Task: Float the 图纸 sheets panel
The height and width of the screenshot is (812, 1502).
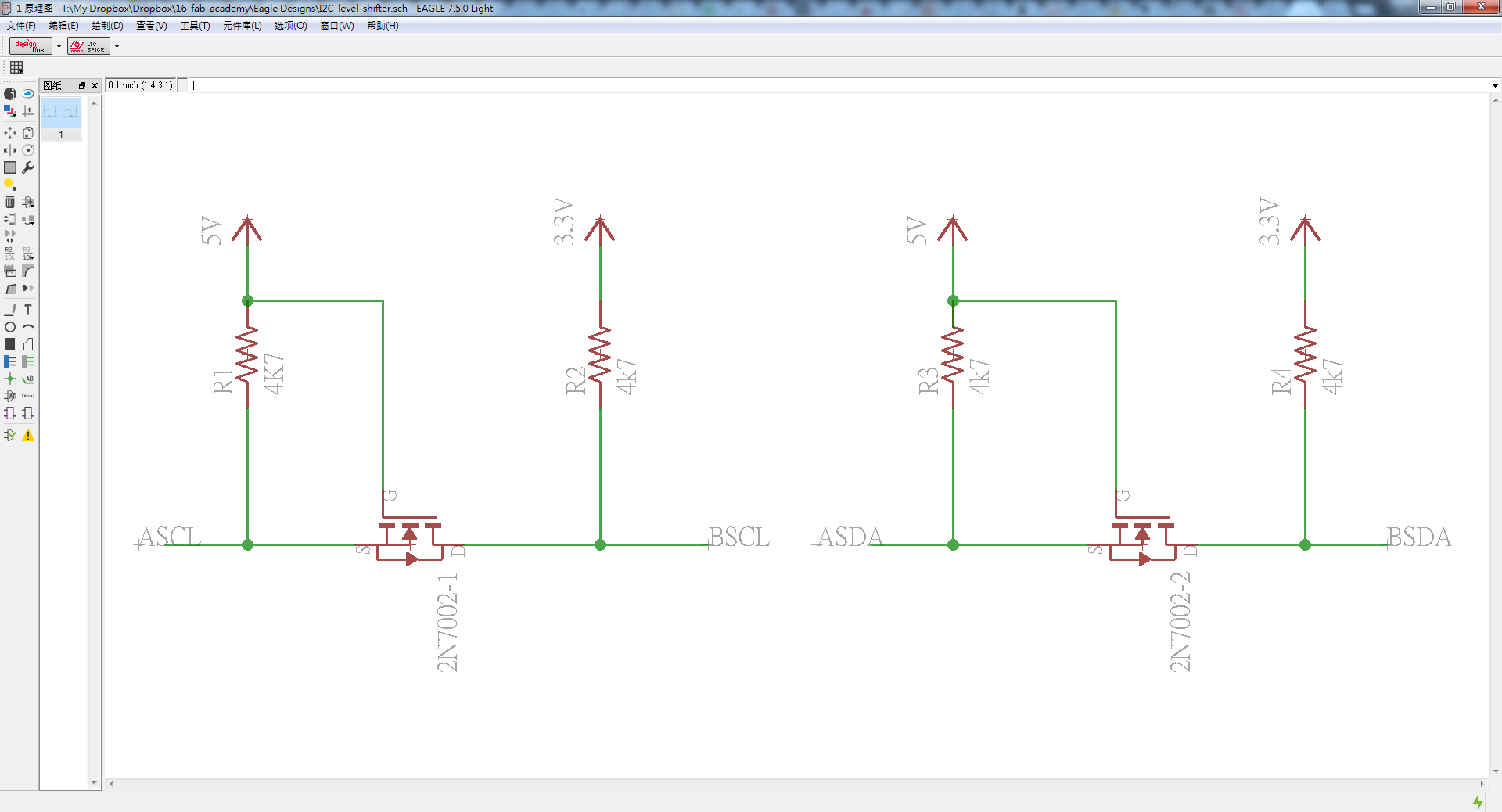Action: tap(82, 86)
